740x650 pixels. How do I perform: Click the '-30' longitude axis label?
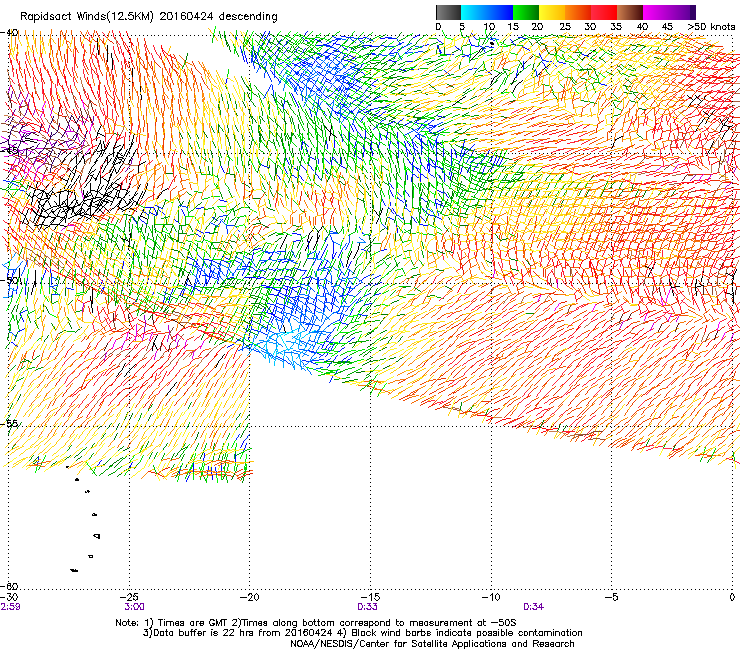pos(9,597)
